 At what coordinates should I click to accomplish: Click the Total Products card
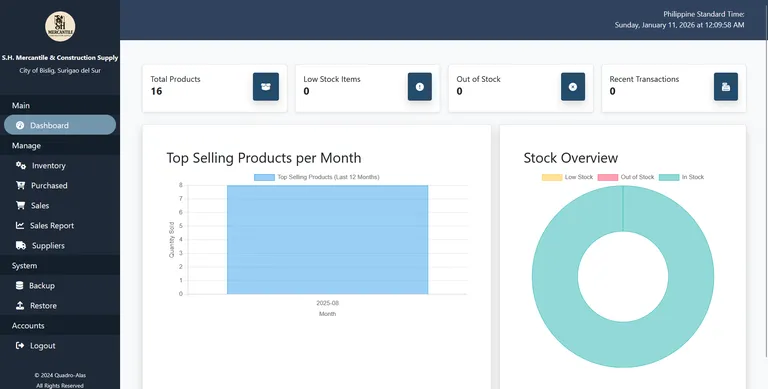[x=215, y=88]
